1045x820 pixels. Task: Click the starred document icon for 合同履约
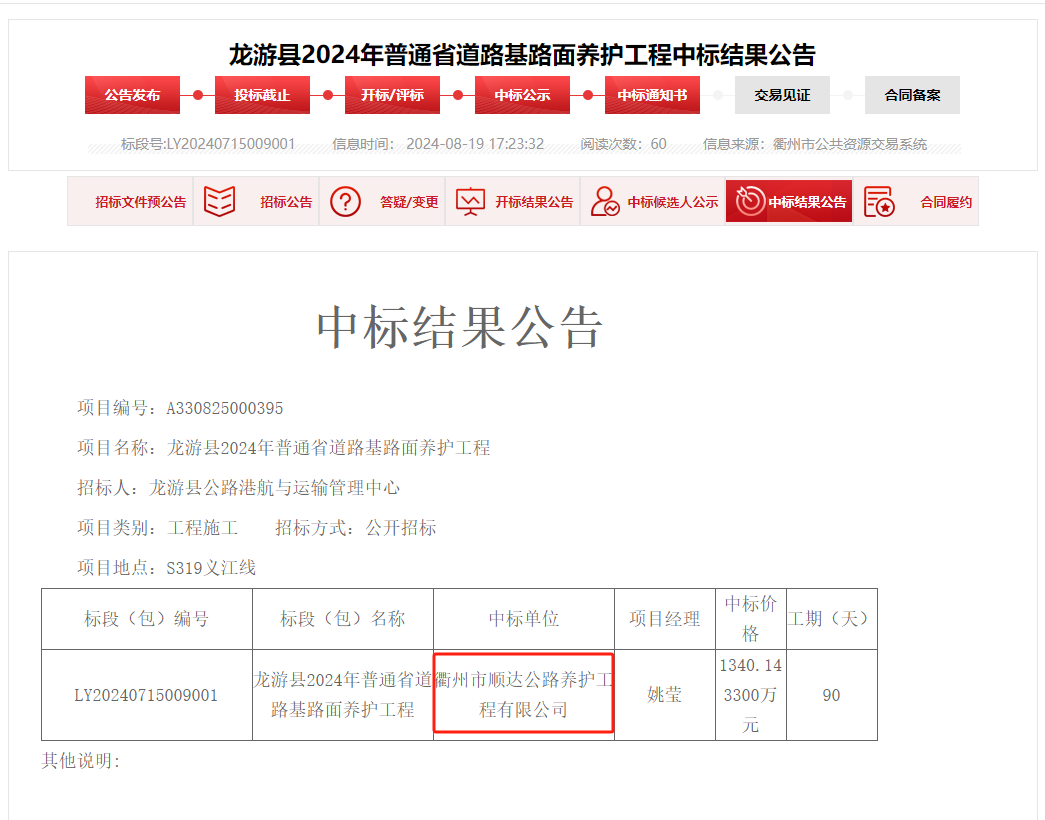pyautogui.click(x=879, y=201)
